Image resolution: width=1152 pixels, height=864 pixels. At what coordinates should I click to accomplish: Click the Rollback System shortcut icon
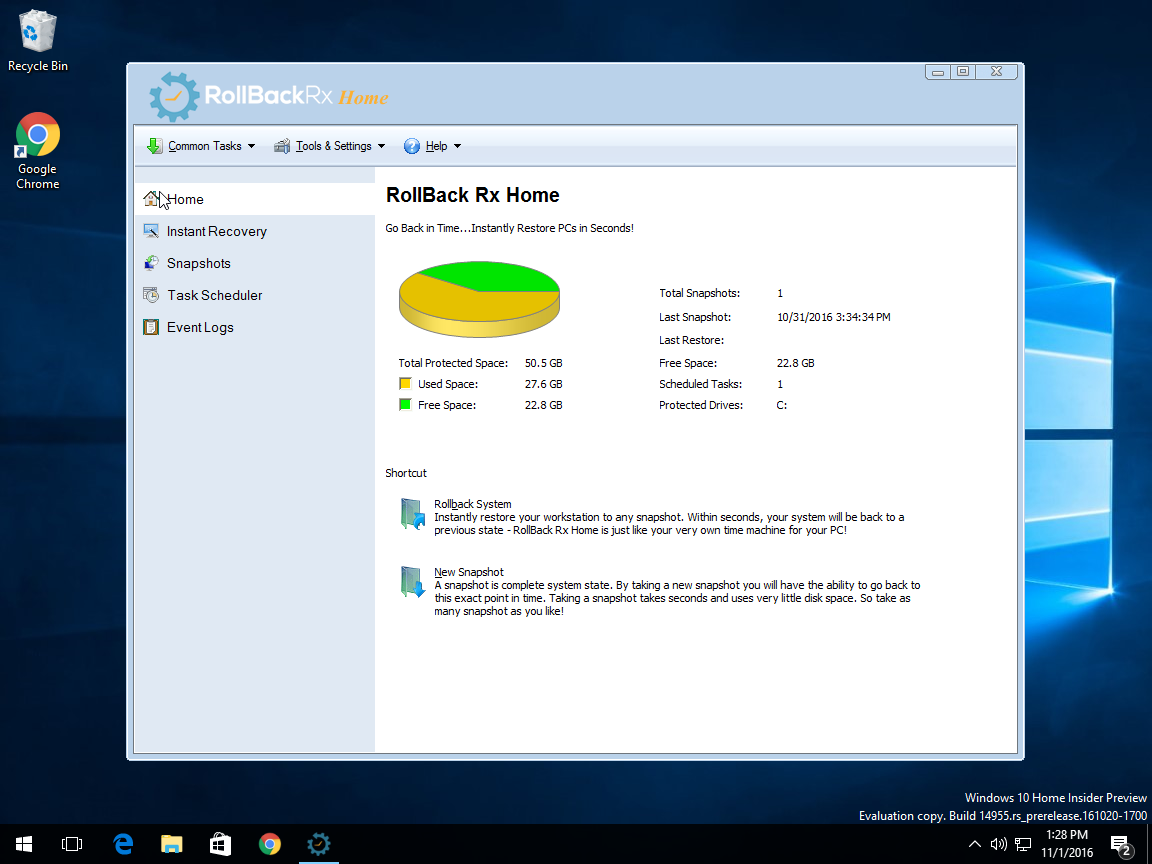(x=412, y=514)
